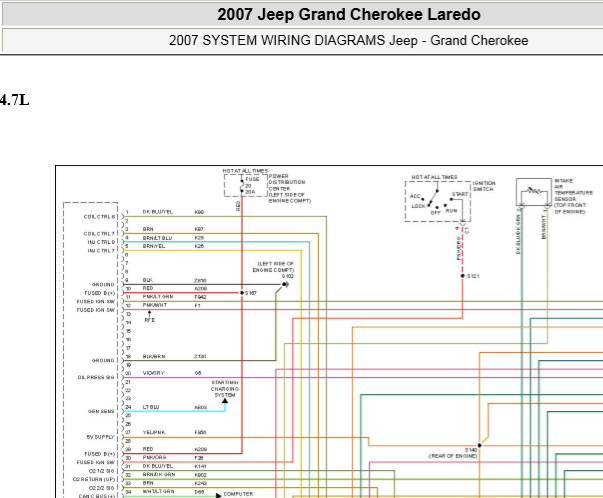Viewport: 603px width, 498px height.
Task: Click the 'INJ CTRL 8' pin label
Action: coord(101,242)
